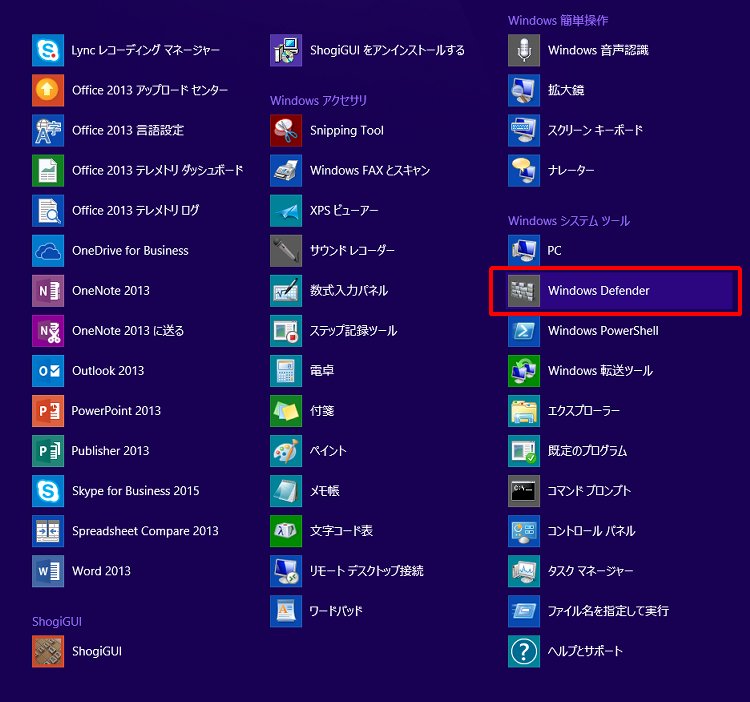Launch Spreadsheet Compare 2013 icon
This screenshot has height=702, width=750.
click(x=48, y=531)
